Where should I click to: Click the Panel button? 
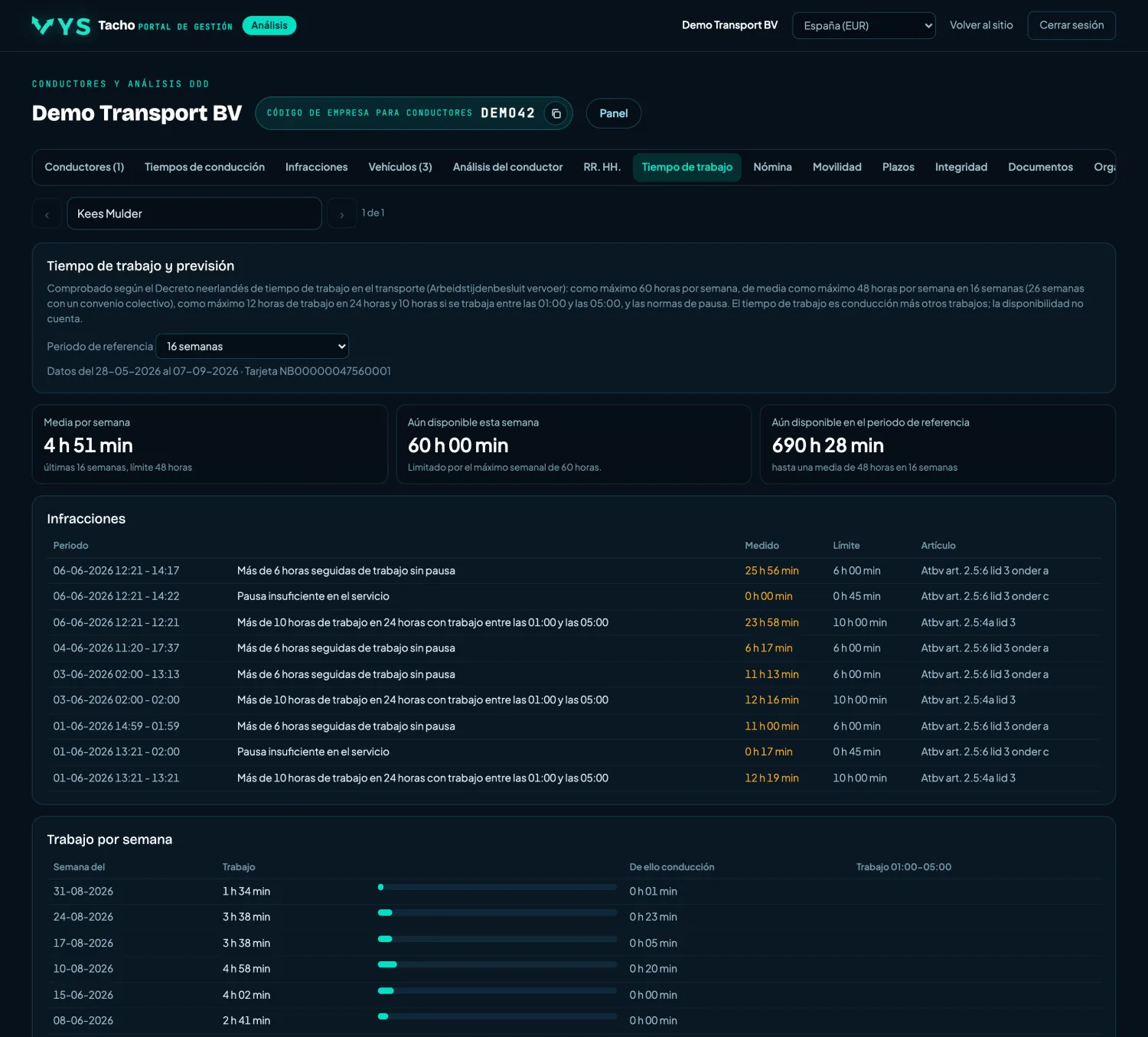[x=614, y=113]
